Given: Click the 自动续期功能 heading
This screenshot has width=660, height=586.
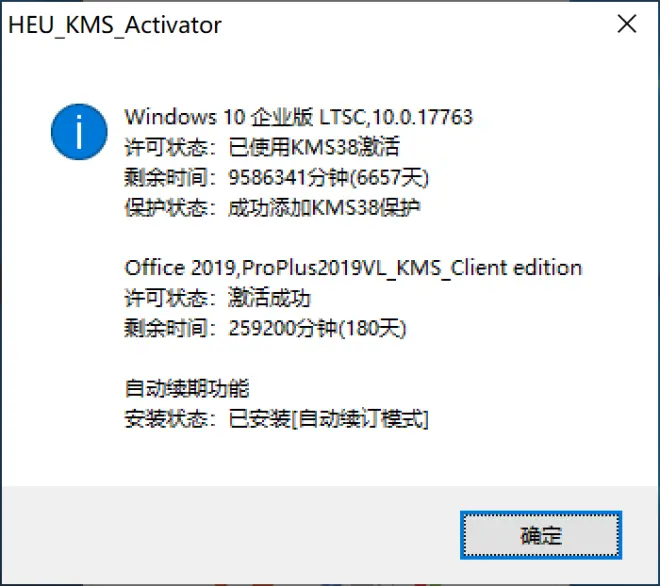Looking at the screenshot, I should (x=187, y=389).
